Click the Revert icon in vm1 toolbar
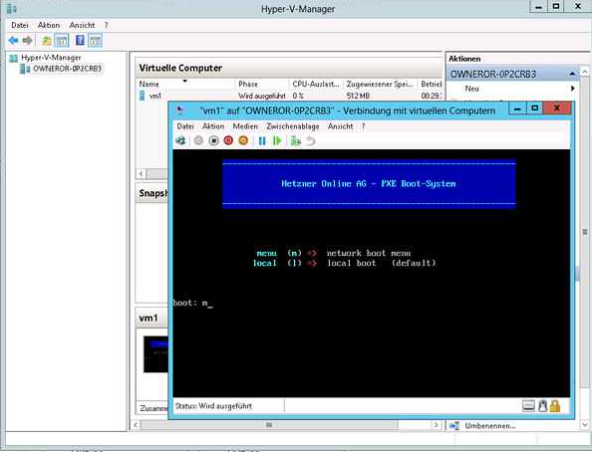 coord(310,141)
